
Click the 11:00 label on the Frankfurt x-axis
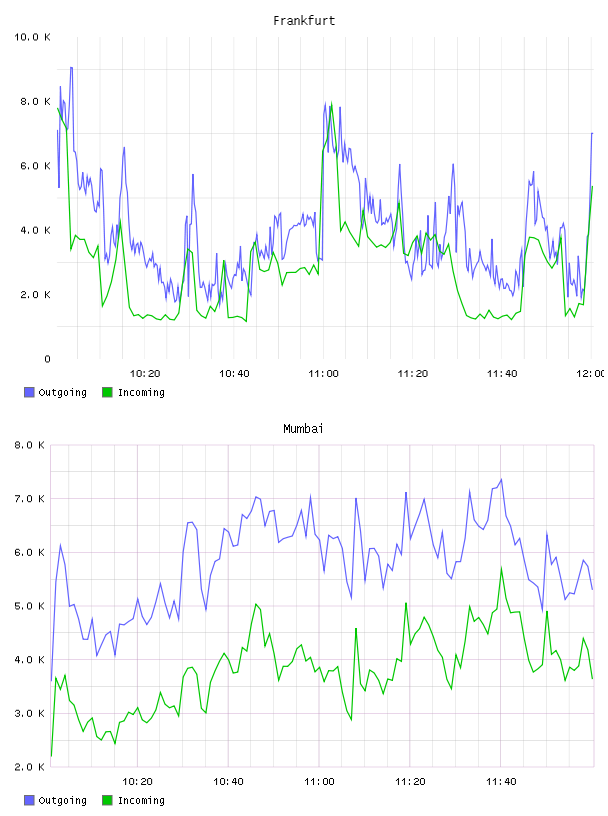[x=323, y=374]
